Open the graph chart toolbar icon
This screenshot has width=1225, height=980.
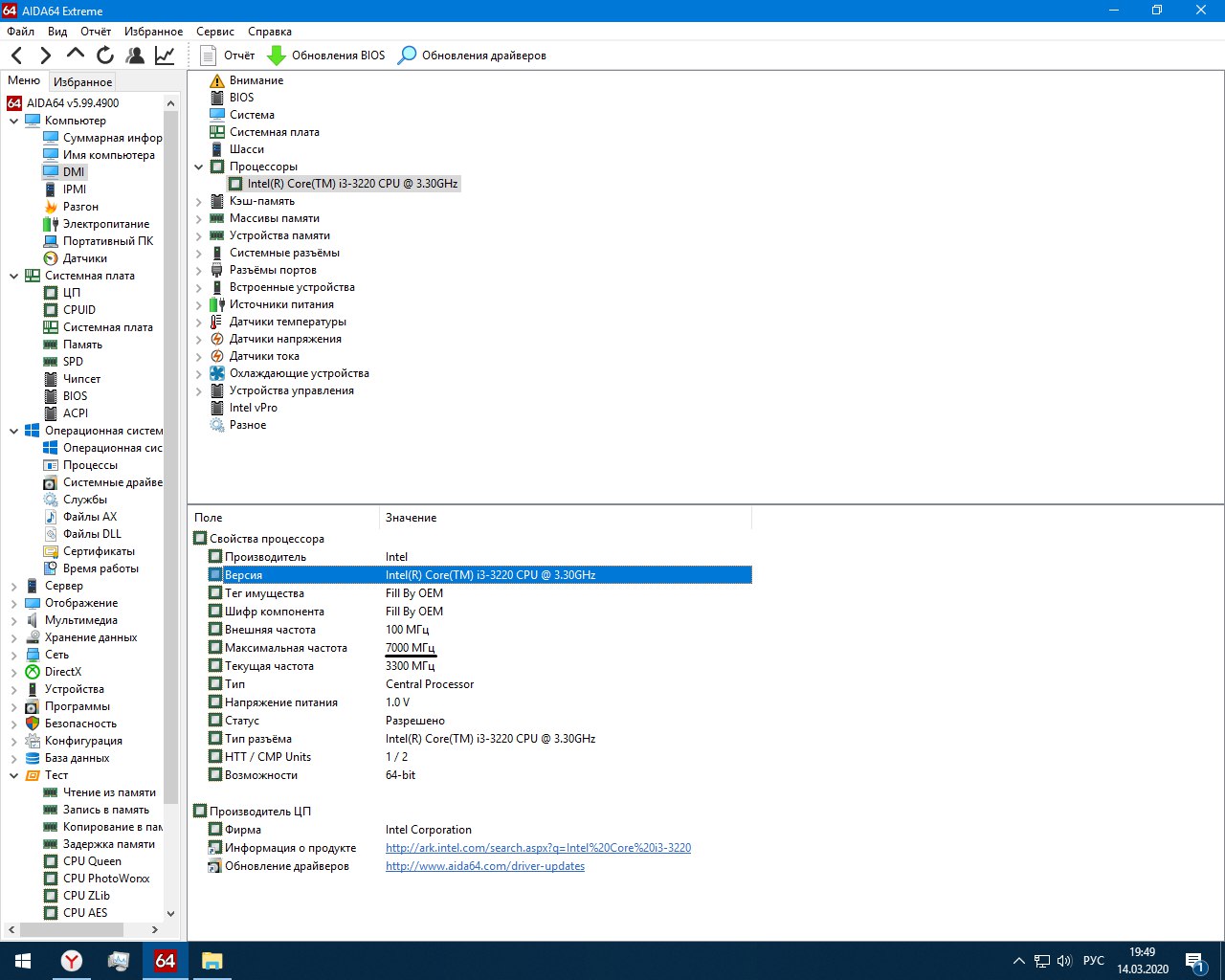165,56
